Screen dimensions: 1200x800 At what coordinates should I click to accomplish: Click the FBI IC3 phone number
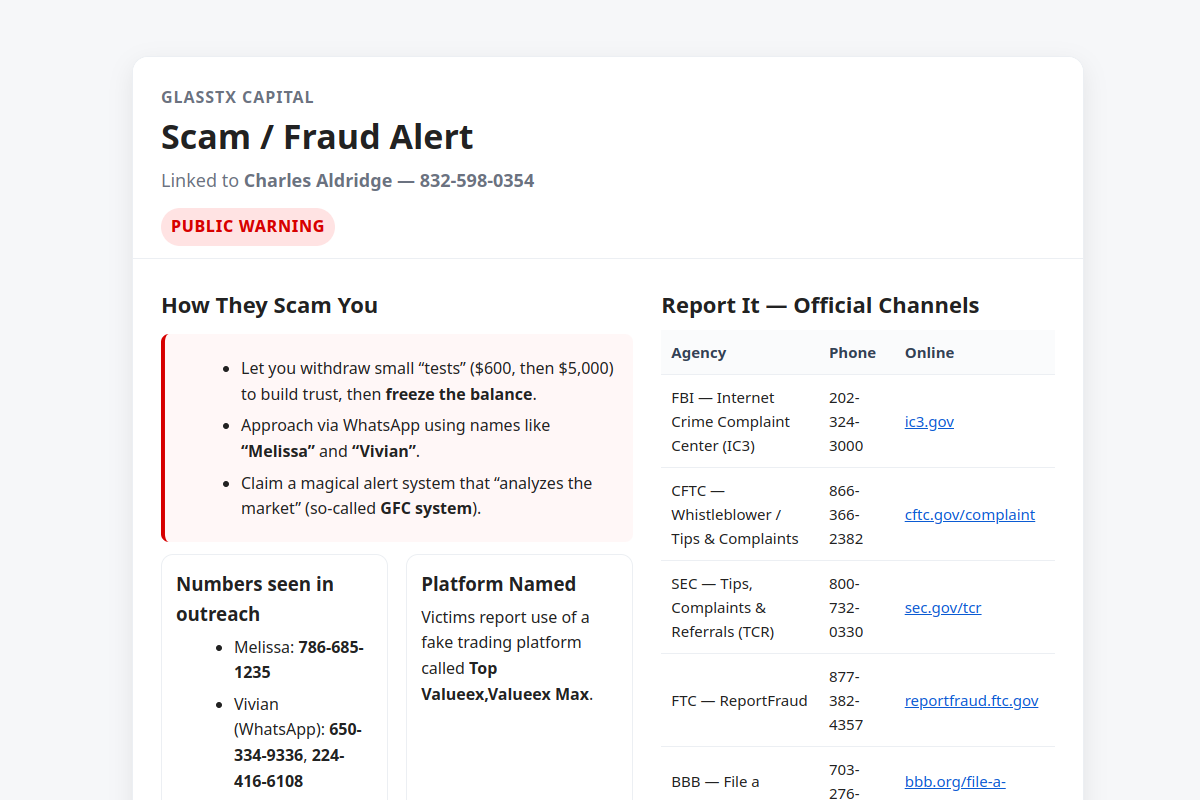point(846,421)
